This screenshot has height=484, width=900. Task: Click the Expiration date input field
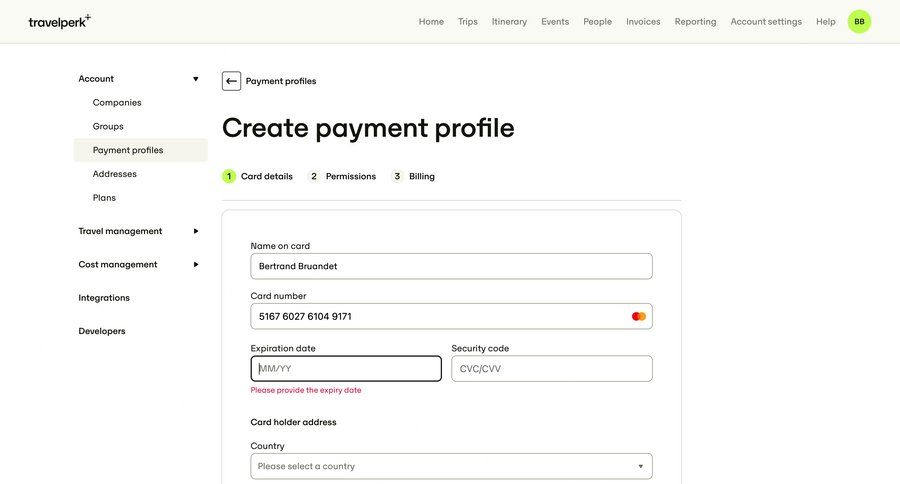(346, 368)
